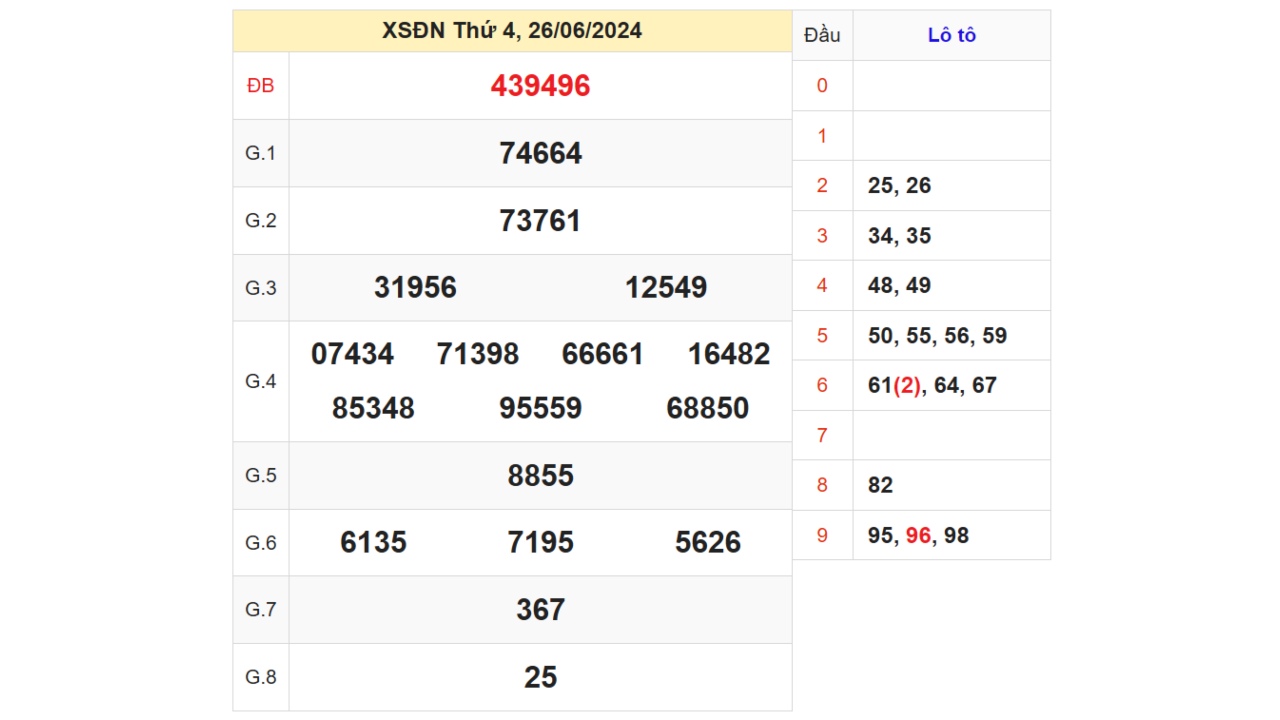Image resolution: width=1280 pixels, height=720 pixels.
Task: Select lô tô values 25, 26
Action: (899, 185)
